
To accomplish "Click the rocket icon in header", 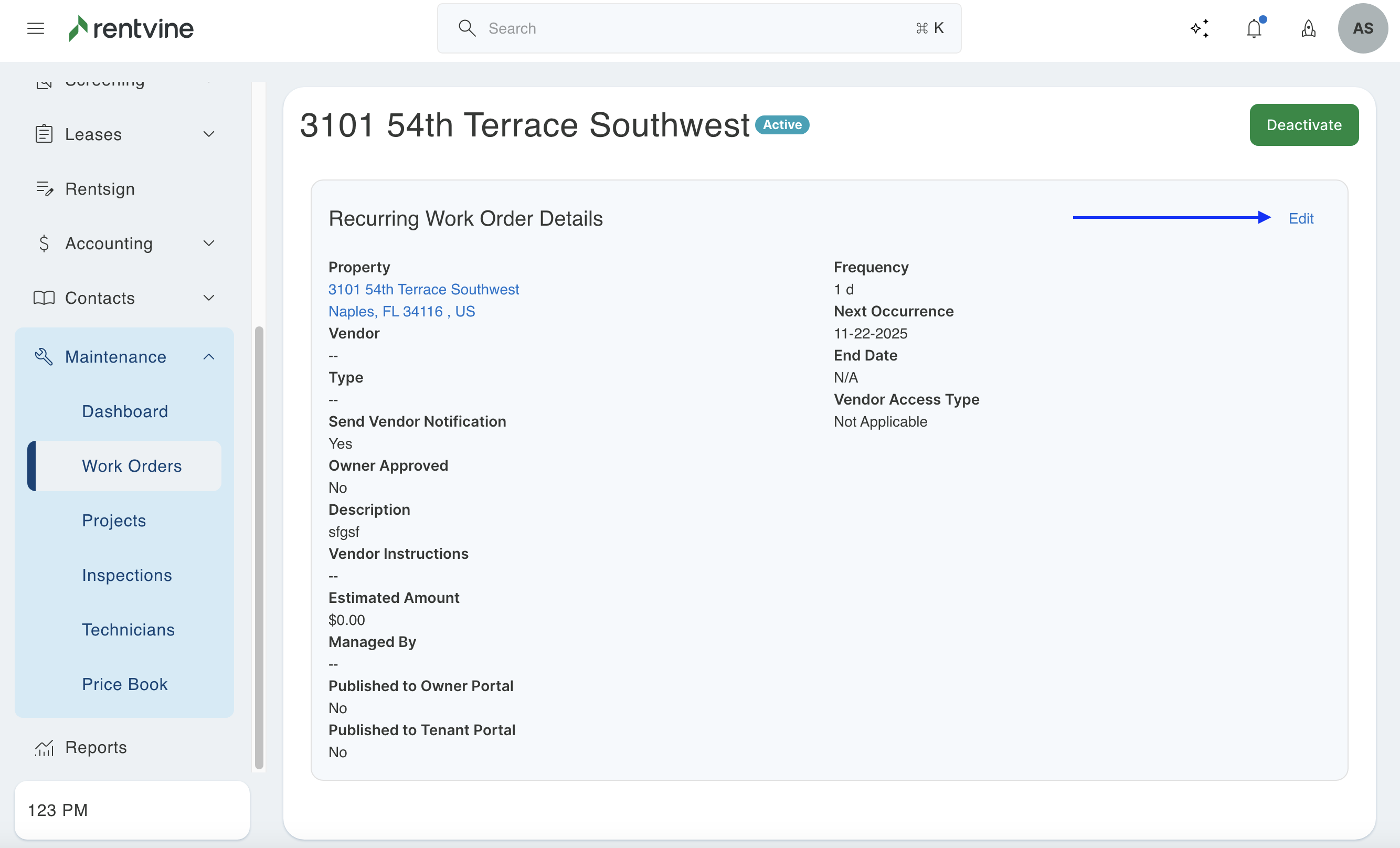I will point(1309,28).
